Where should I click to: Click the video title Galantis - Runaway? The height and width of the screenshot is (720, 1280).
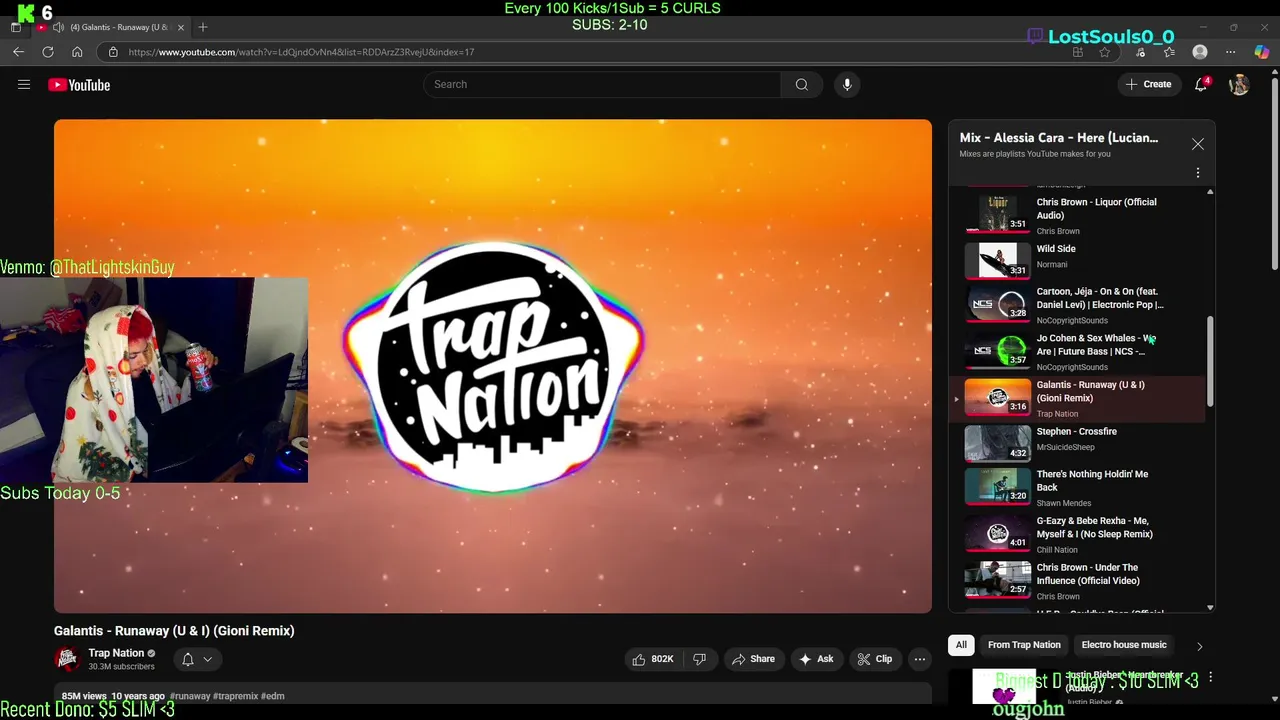pyautogui.click(x=174, y=631)
